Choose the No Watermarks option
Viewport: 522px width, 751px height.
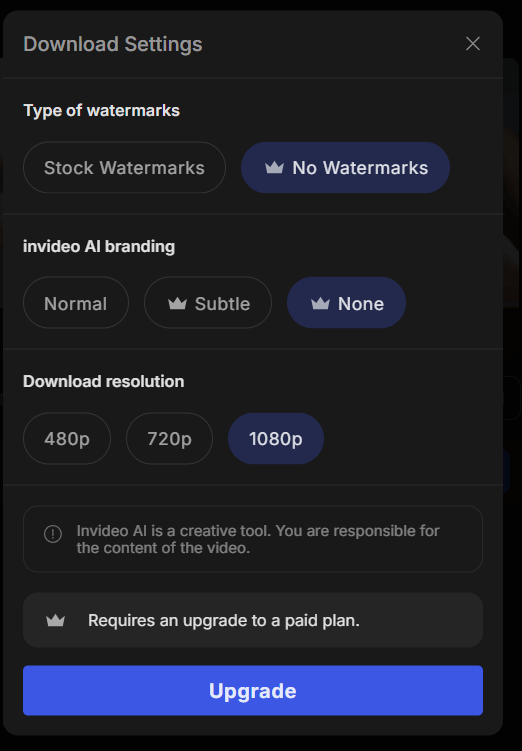pos(345,168)
